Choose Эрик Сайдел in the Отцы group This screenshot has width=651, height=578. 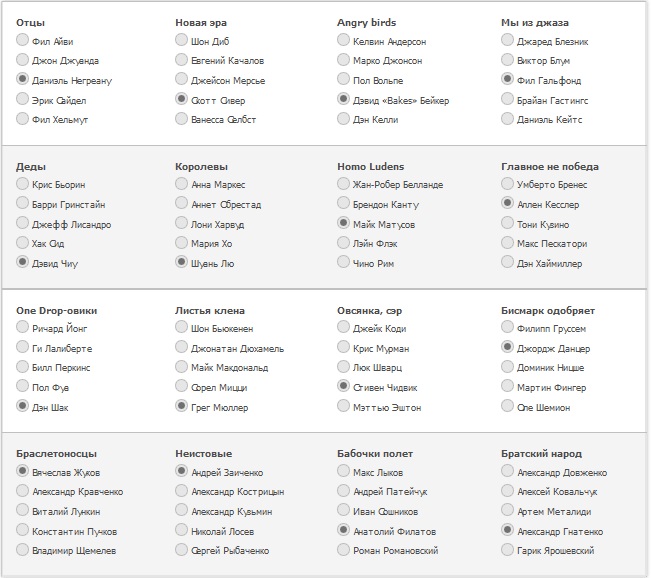[x=23, y=100]
